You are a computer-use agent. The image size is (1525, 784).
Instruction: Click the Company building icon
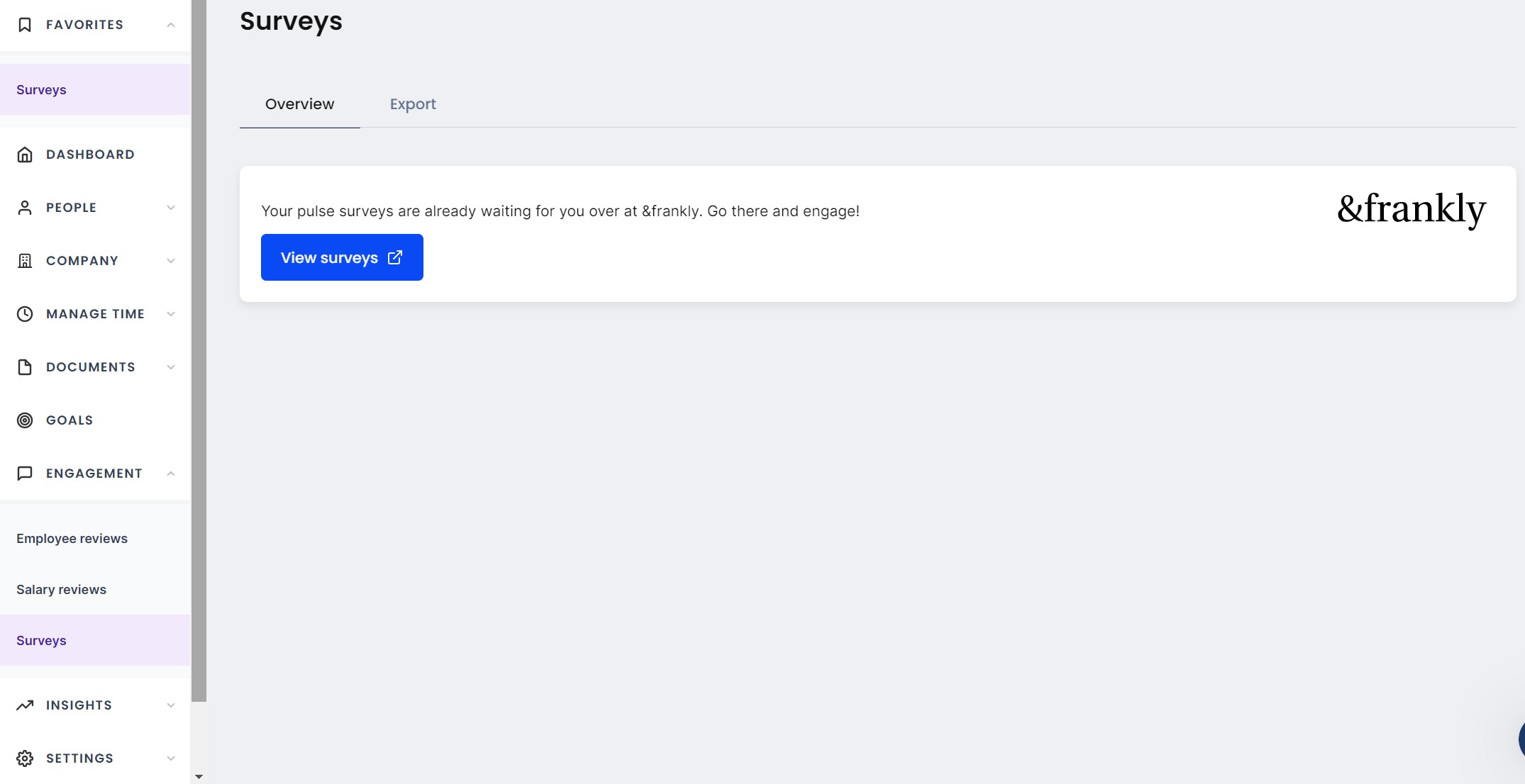point(25,261)
